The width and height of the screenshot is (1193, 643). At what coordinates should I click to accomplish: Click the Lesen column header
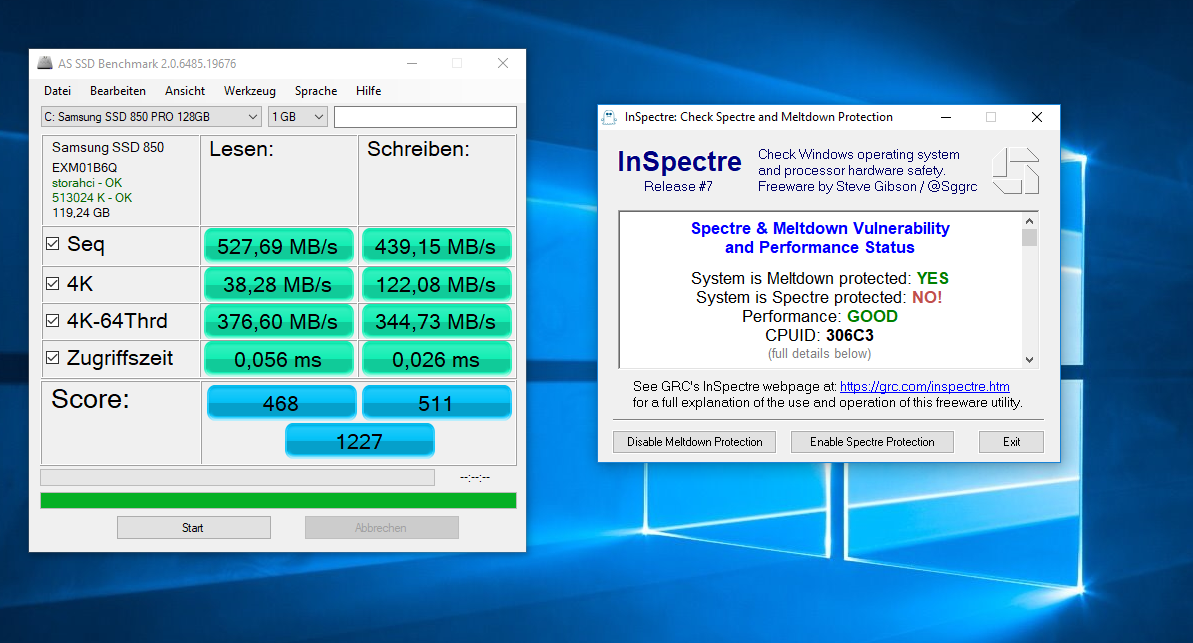241,149
